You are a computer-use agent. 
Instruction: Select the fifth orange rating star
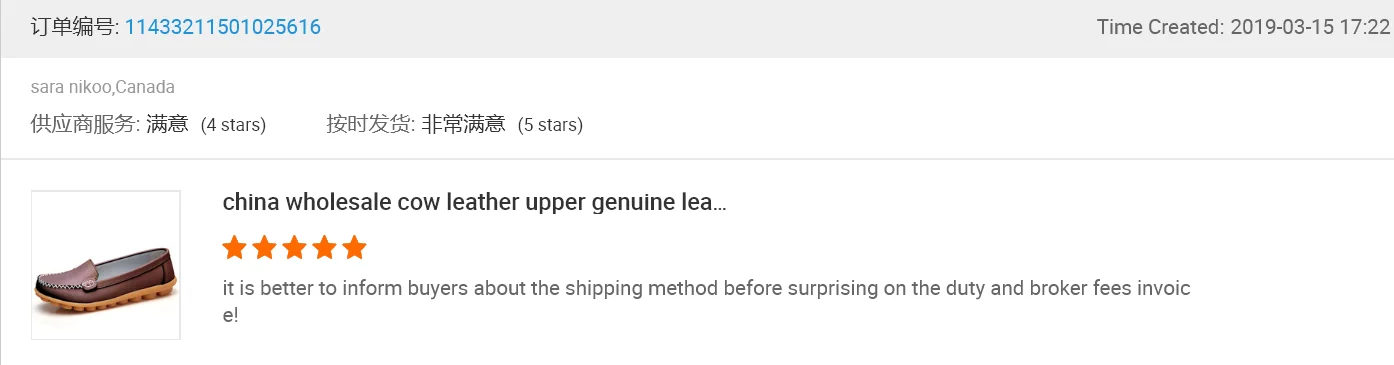click(355, 247)
